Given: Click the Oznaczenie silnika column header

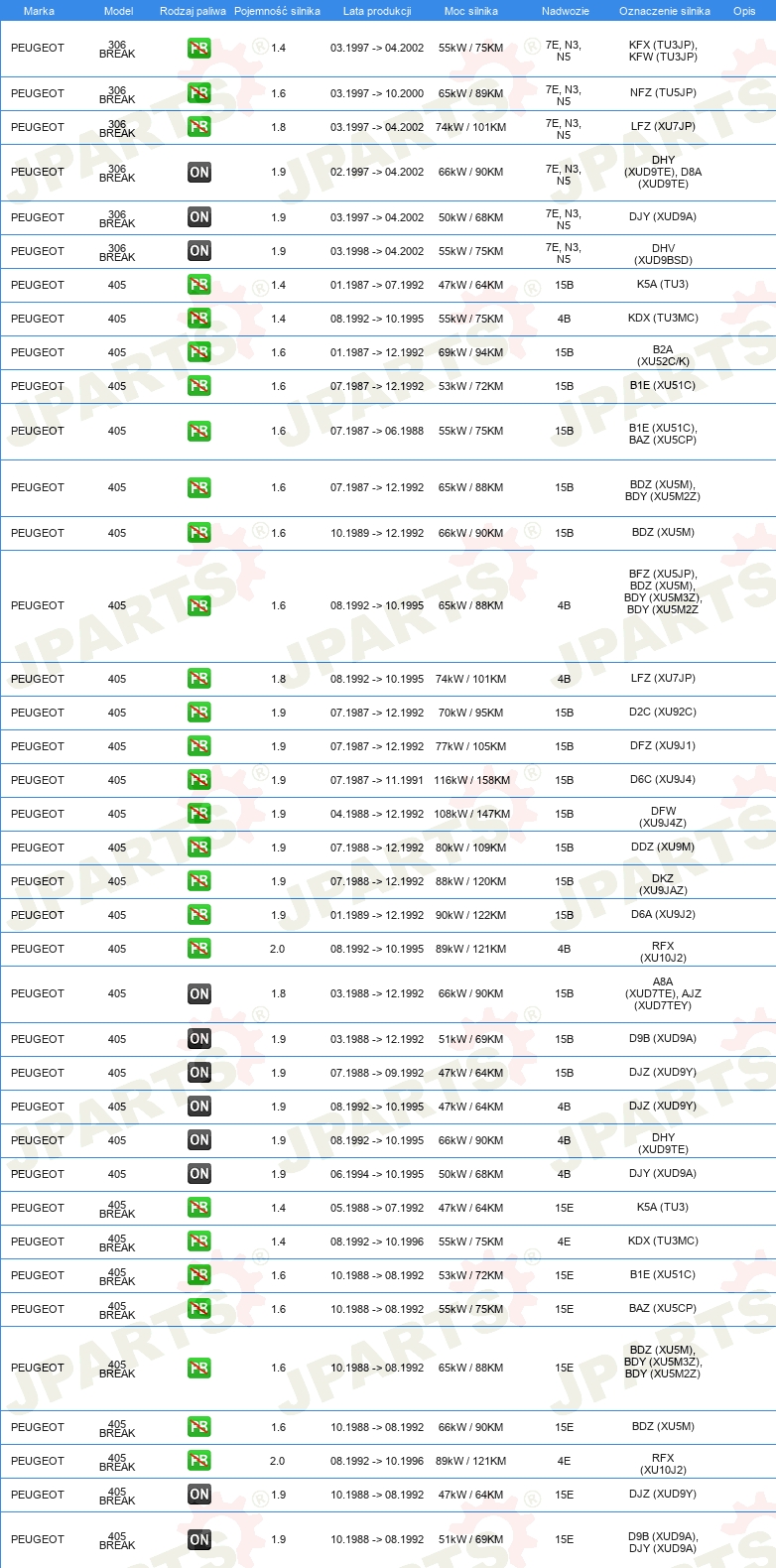Looking at the screenshot, I should click(665, 11).
